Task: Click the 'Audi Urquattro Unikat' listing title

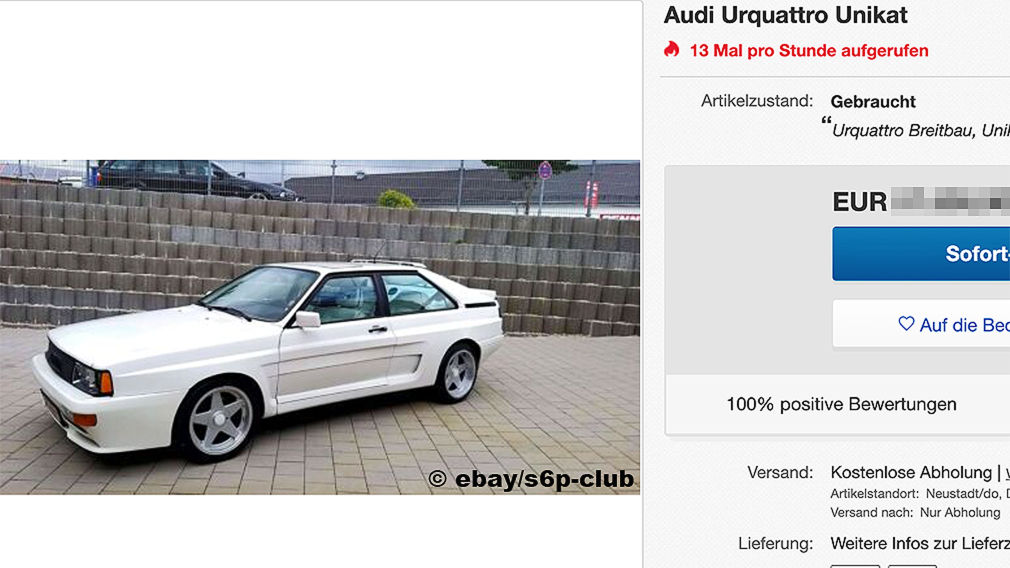Action: tap(786, 15)
